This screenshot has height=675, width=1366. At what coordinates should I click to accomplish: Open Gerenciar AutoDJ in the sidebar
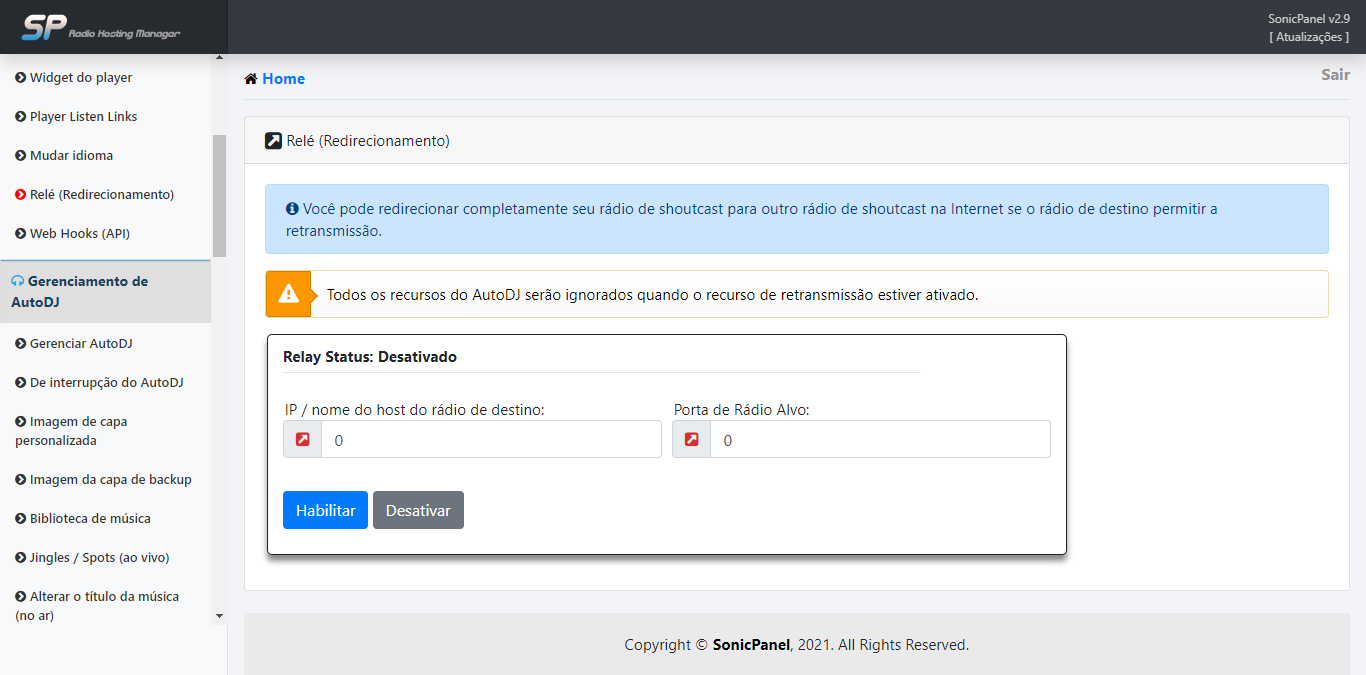pos(81,344)
